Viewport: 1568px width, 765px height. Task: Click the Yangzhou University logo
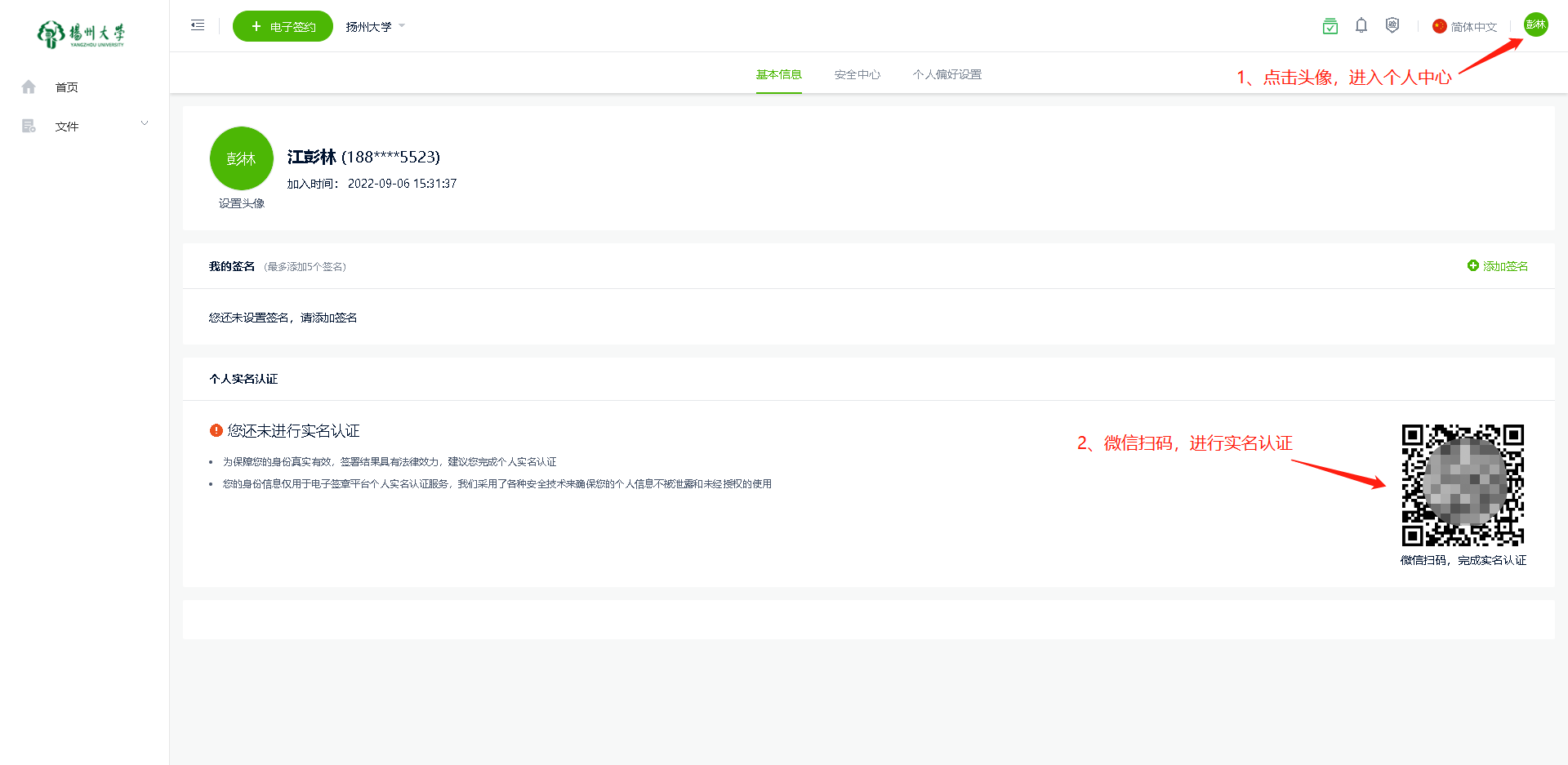(82, 34)
